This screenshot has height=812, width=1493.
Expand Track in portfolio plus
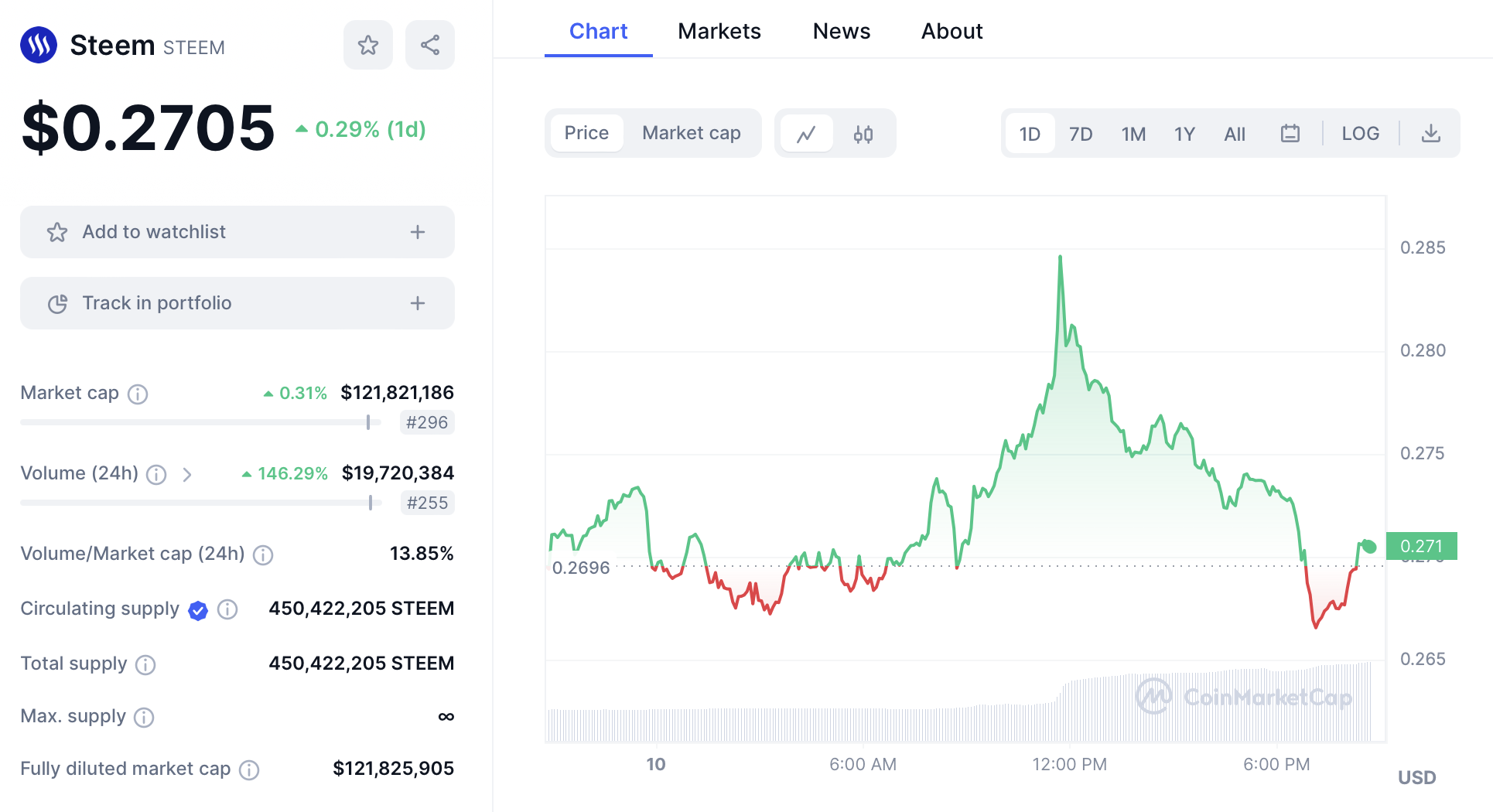418,303
